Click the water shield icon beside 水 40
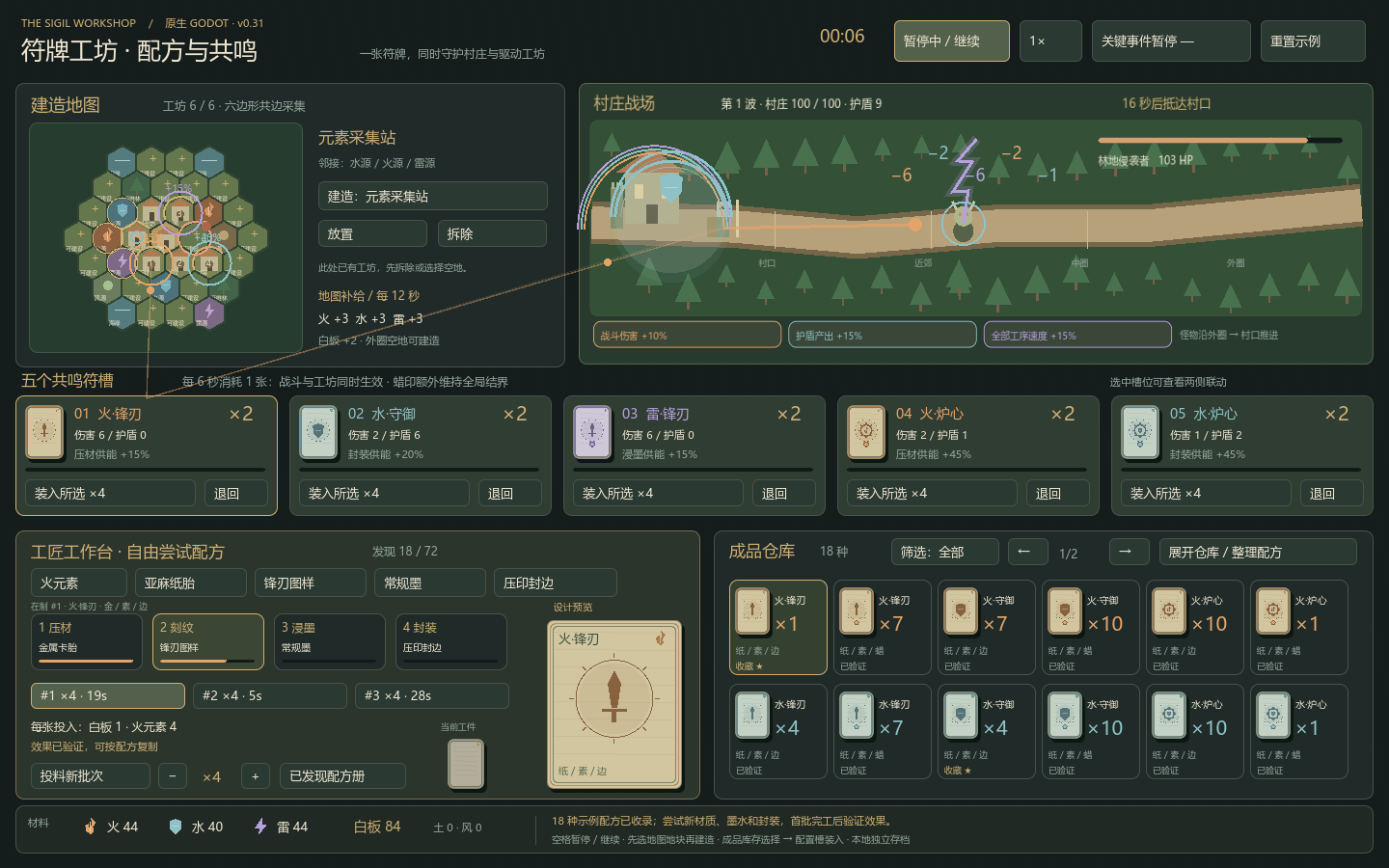Screen dimensions: 1389x868 click(176, 827)
